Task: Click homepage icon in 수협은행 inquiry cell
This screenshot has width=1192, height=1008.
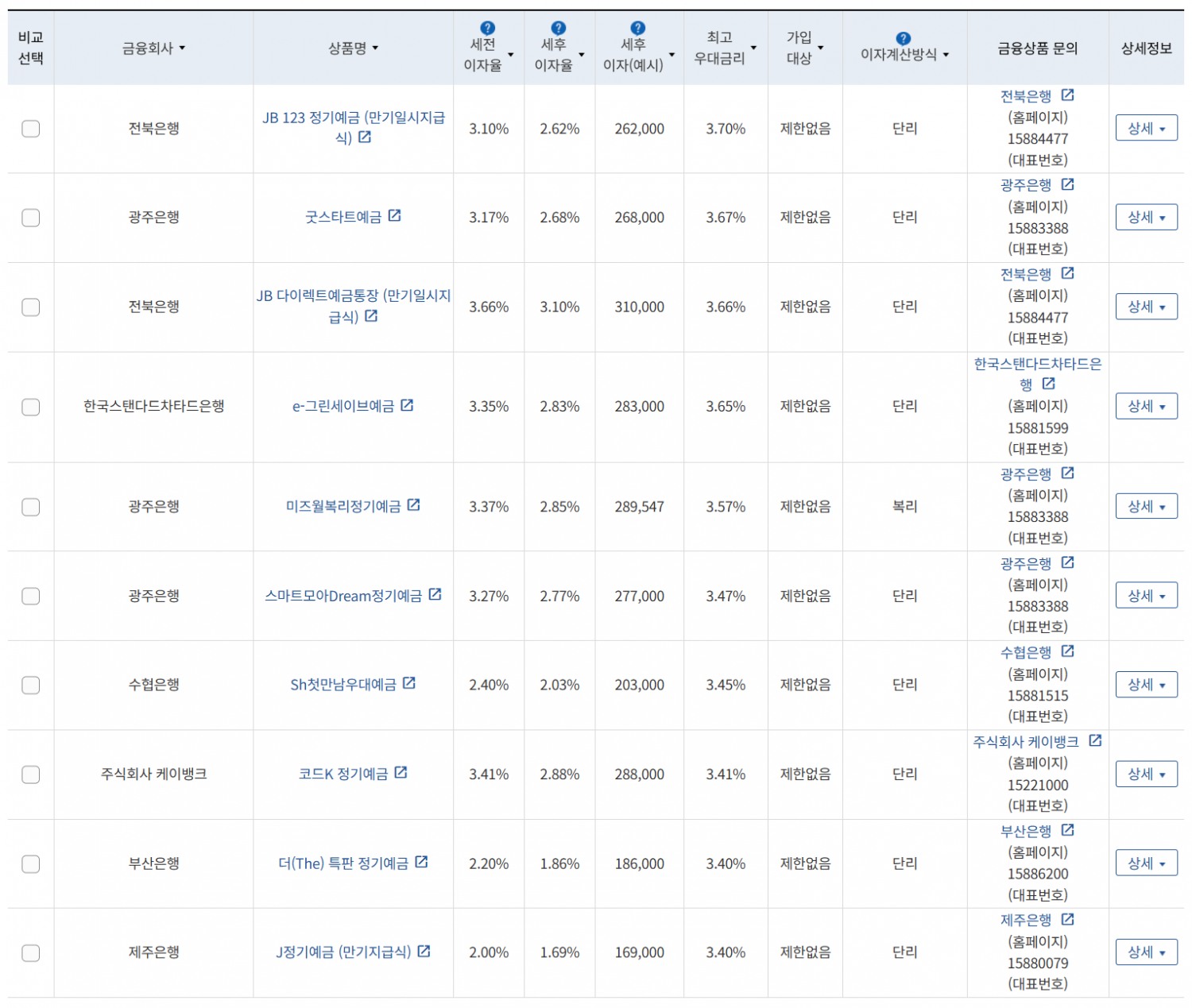Action: click(1068, 651)
